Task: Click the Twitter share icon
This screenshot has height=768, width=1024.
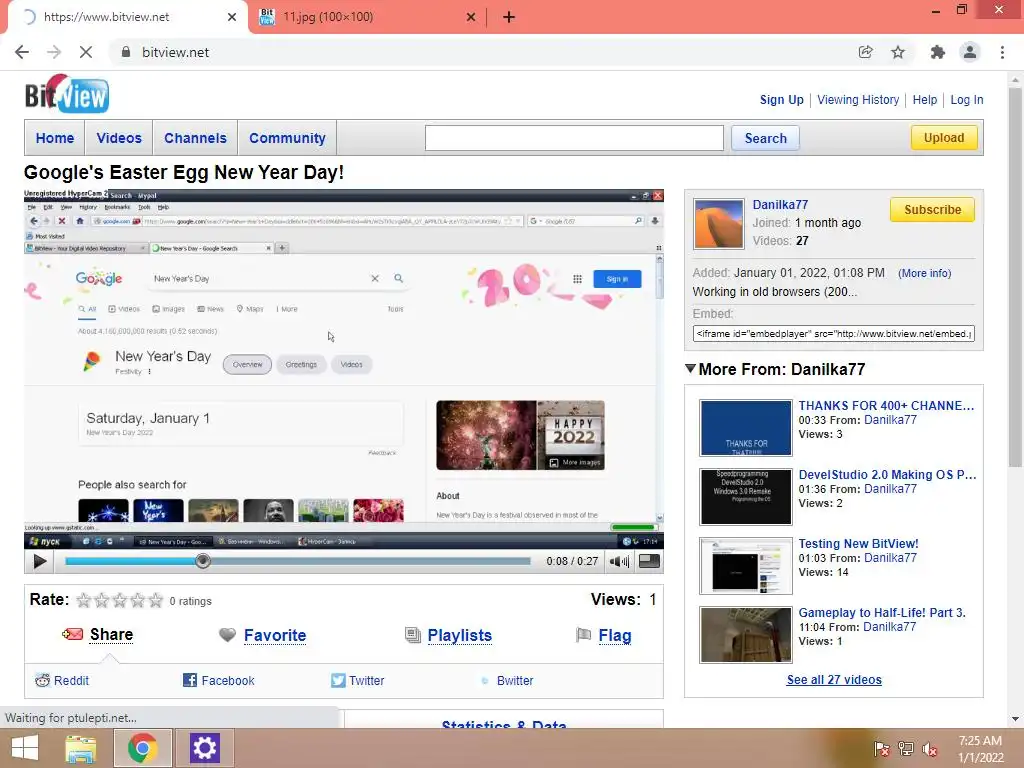Action: 338,680
